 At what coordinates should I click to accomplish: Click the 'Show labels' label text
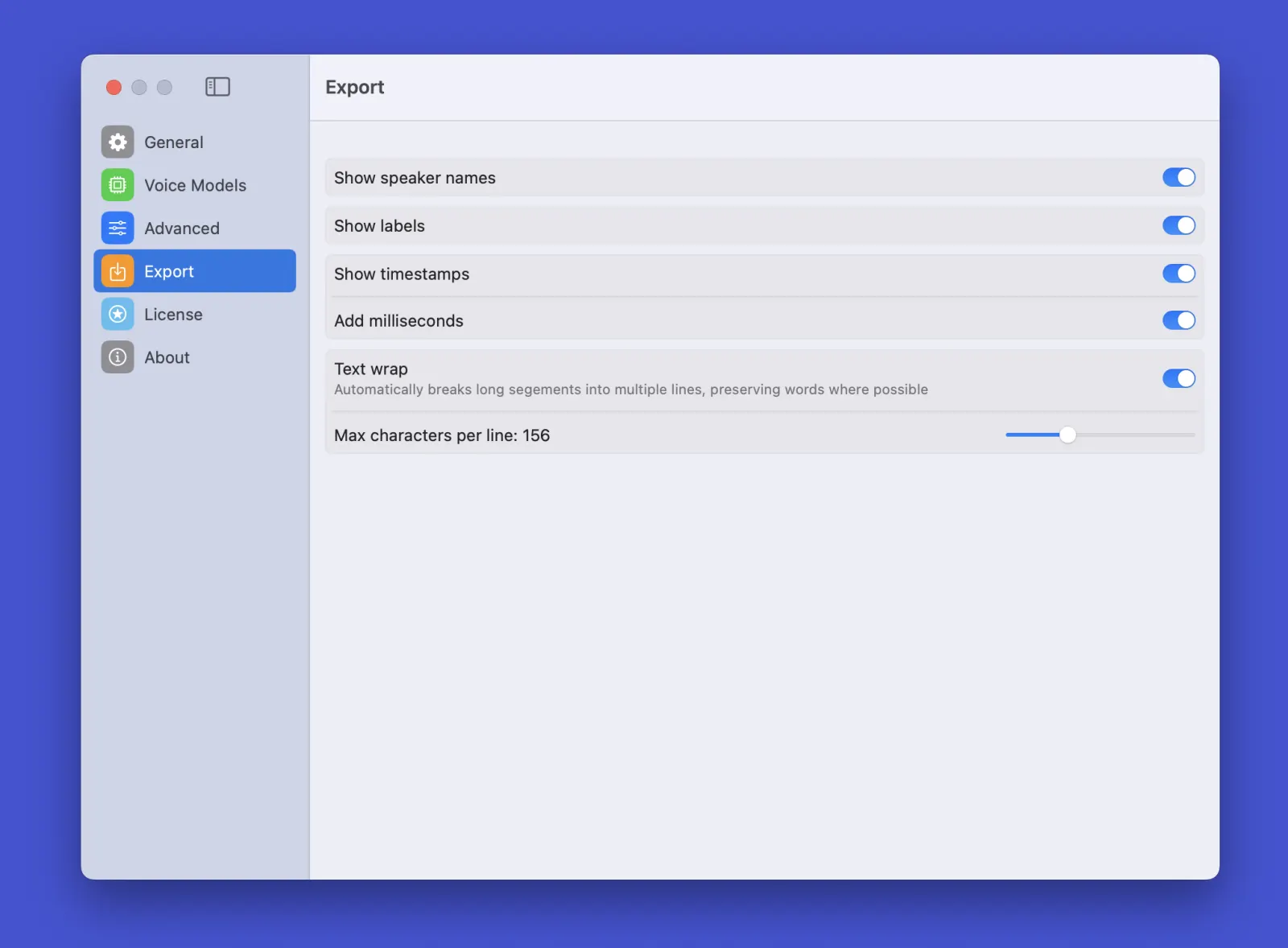click(379, 226)
